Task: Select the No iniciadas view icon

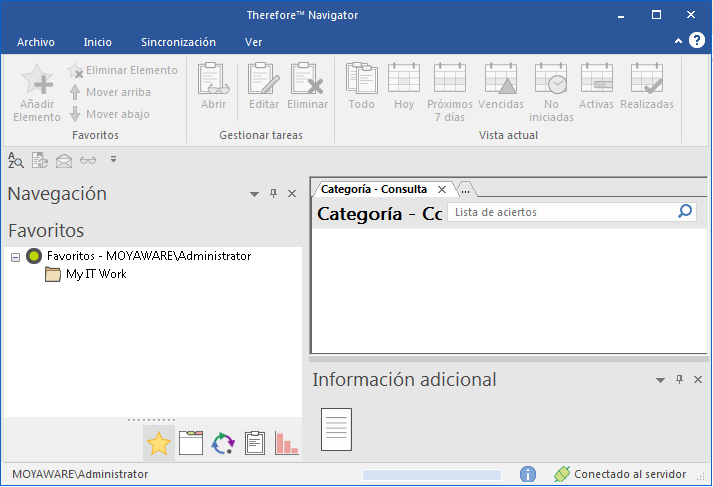Action: coord(551,79)
